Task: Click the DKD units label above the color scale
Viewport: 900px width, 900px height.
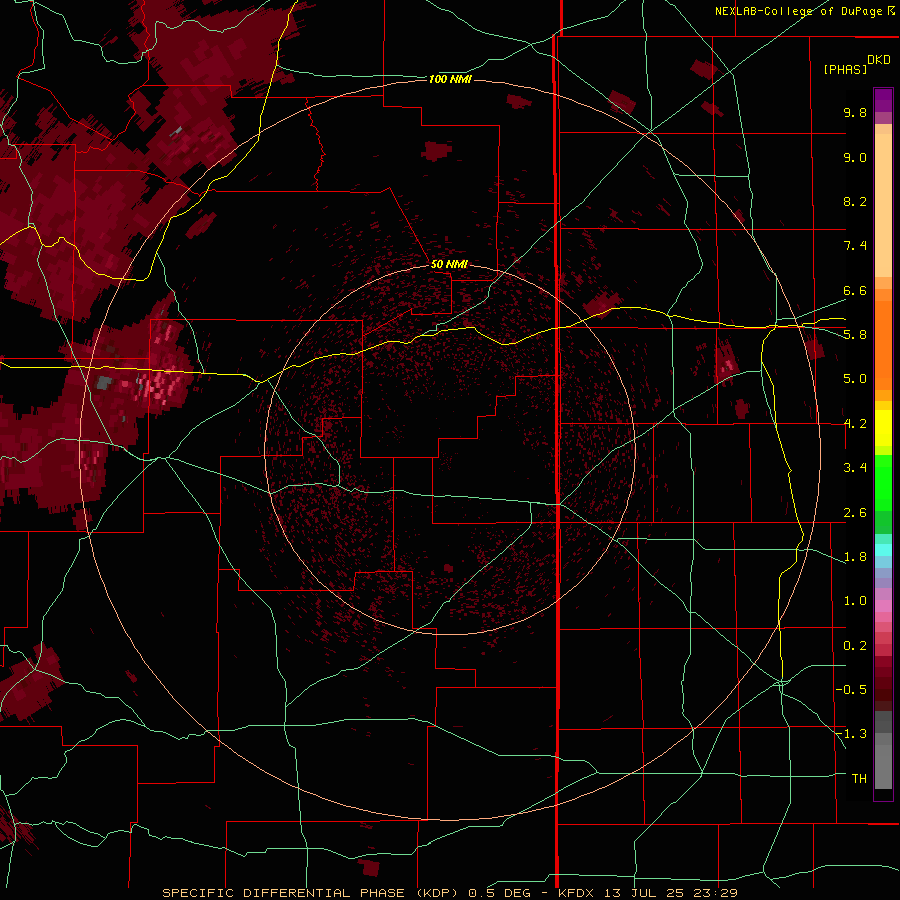Action: click(x=879, y=60)
